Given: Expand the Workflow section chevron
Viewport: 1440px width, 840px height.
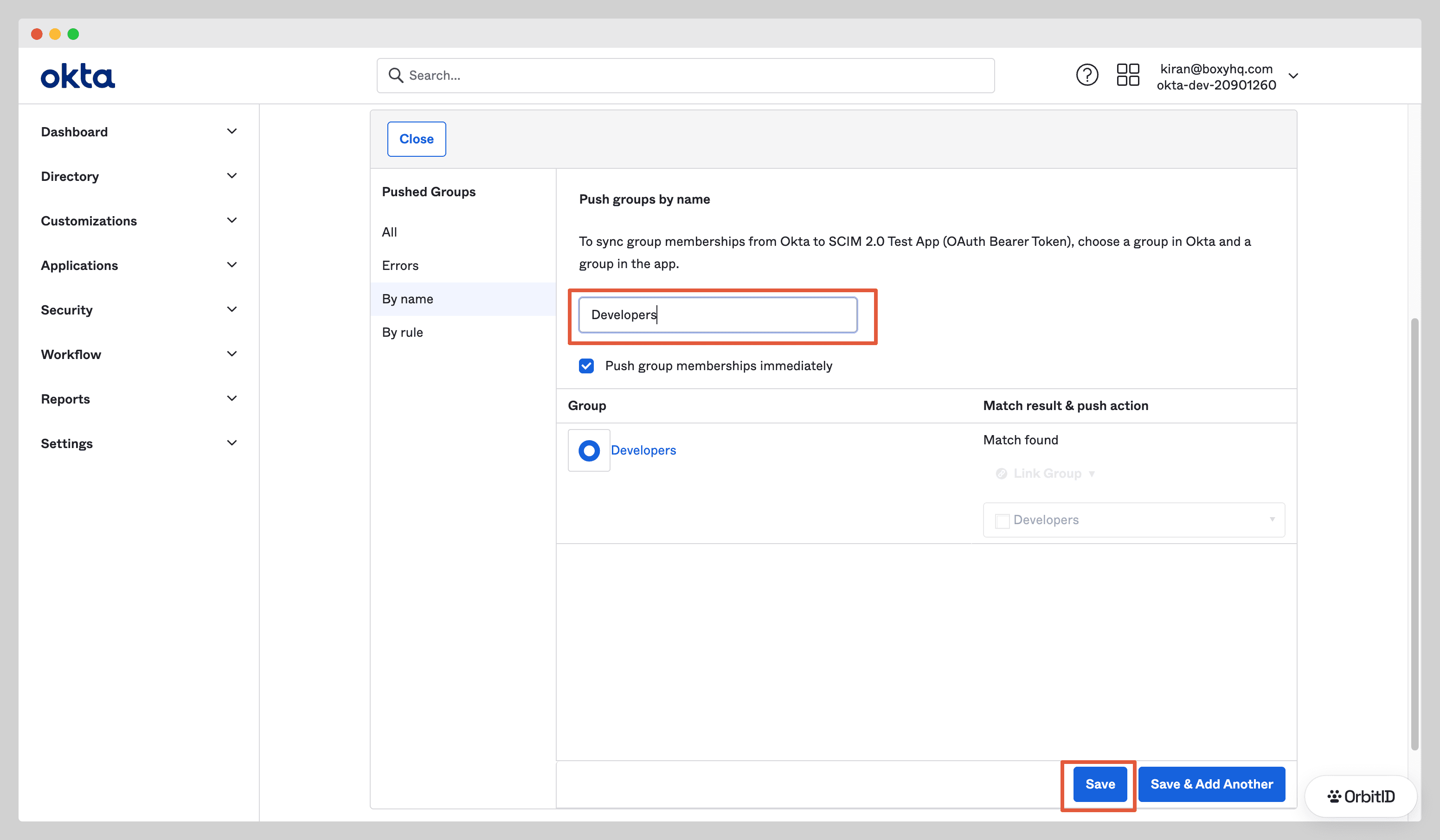Looking at the screenshot, I should point(231,354).
